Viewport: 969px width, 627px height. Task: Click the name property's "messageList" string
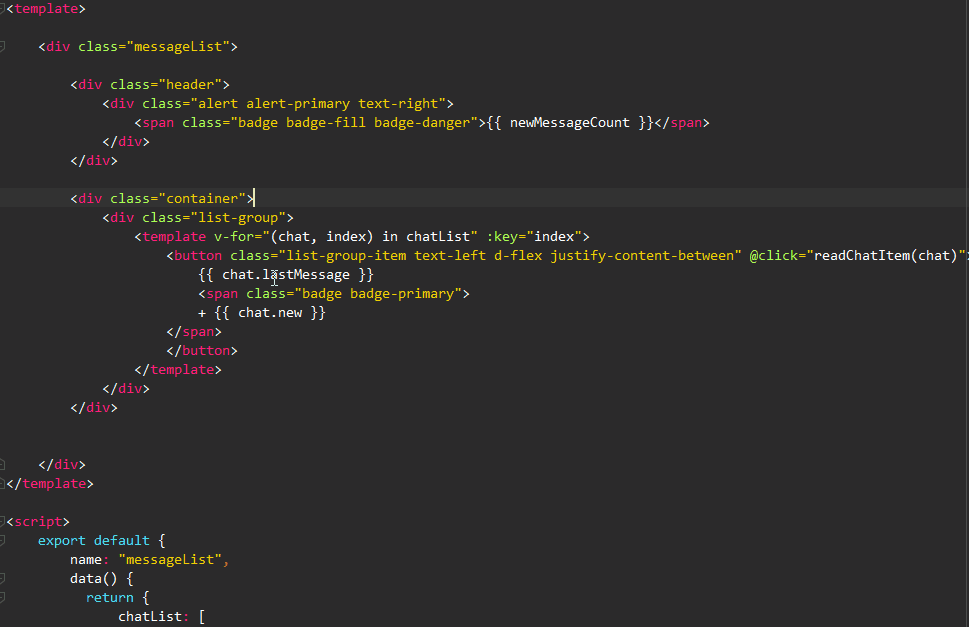(x=170, y=560)
